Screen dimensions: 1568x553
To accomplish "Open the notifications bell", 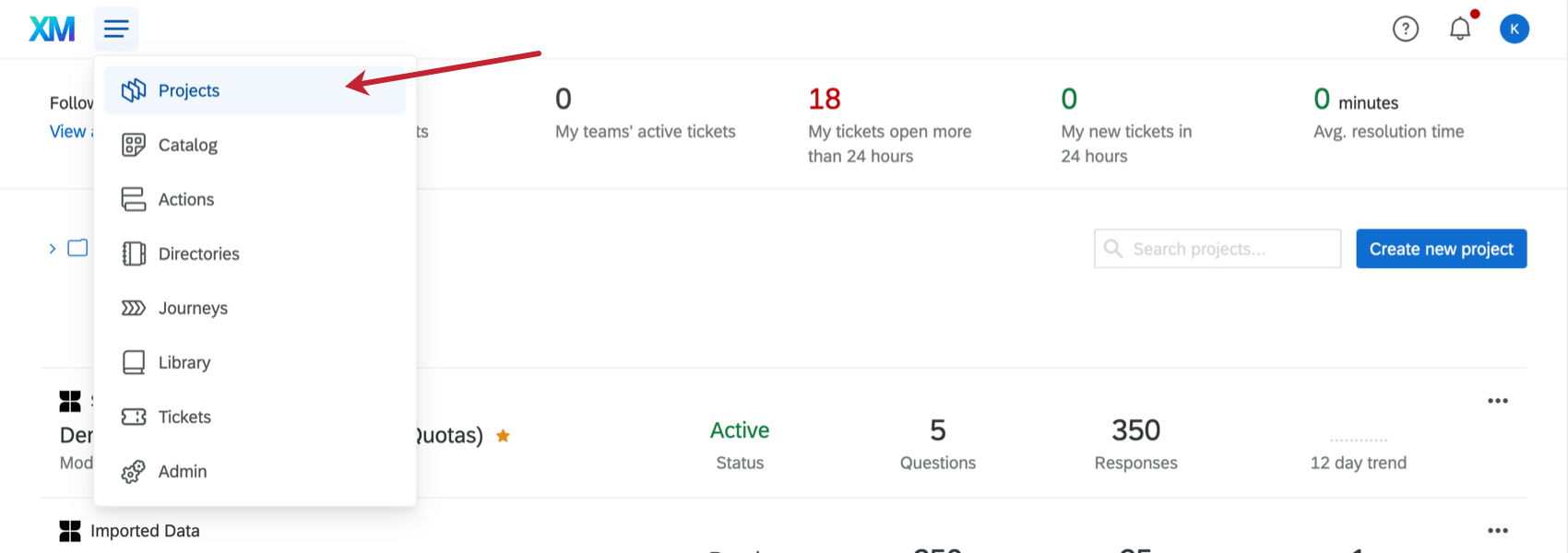I will pos(1460,29).
